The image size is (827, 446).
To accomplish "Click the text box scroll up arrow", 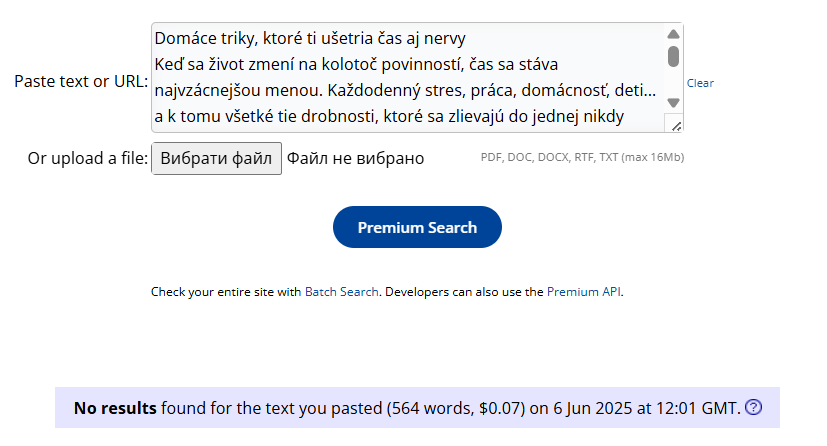I will tap(673, 34).
